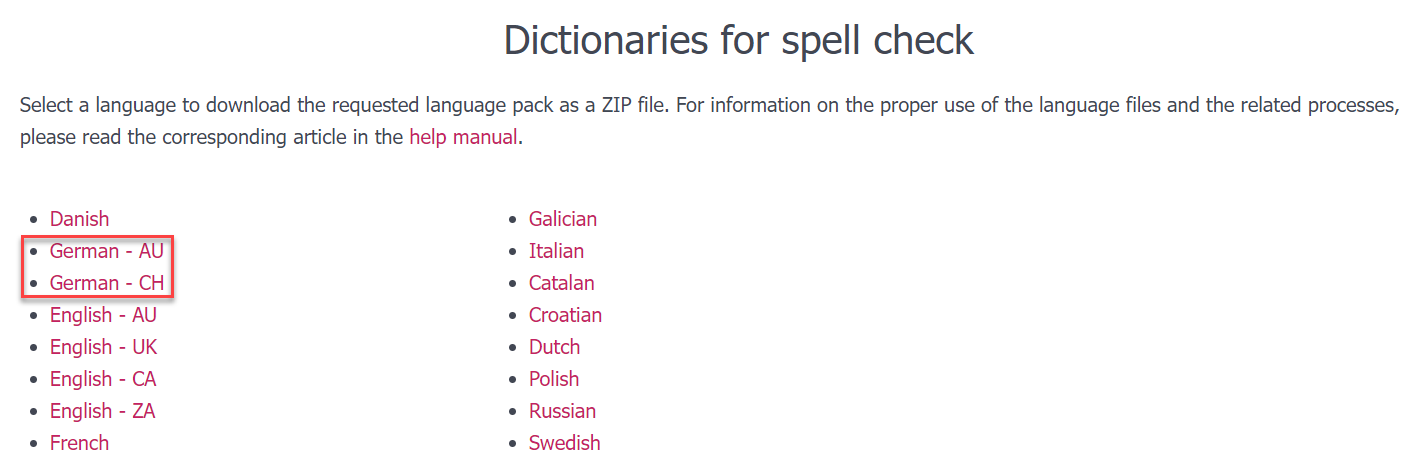The width and height of the screenshot is (1415, 470).
Task: Download the German - AU language pack
Action: point(107,251)
